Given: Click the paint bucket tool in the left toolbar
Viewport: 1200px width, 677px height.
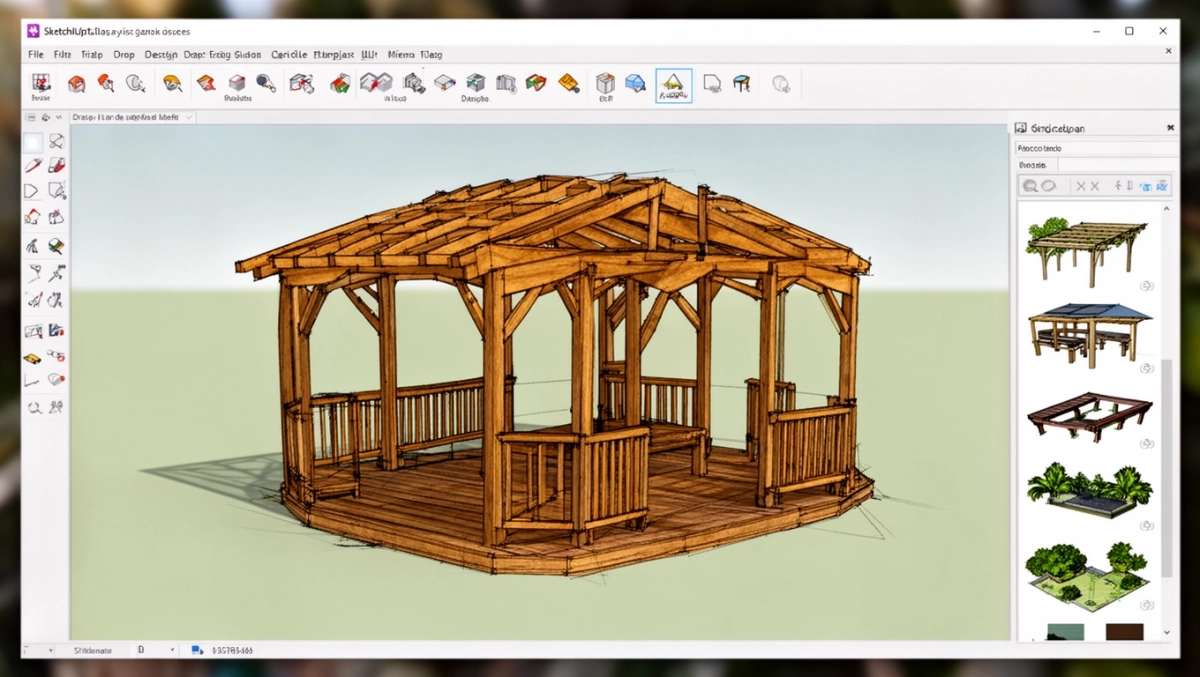Looking at the screenshot, I should pos(56,245).
